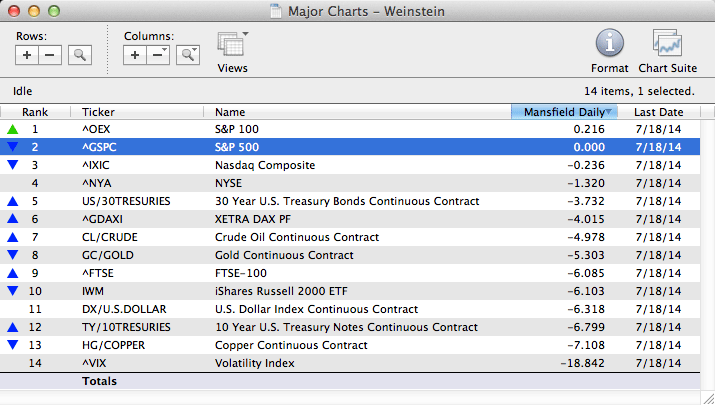Screen dimensions: 715x405
Task: Open the Columns search magnifier dropdown
Action: point(188,55)
